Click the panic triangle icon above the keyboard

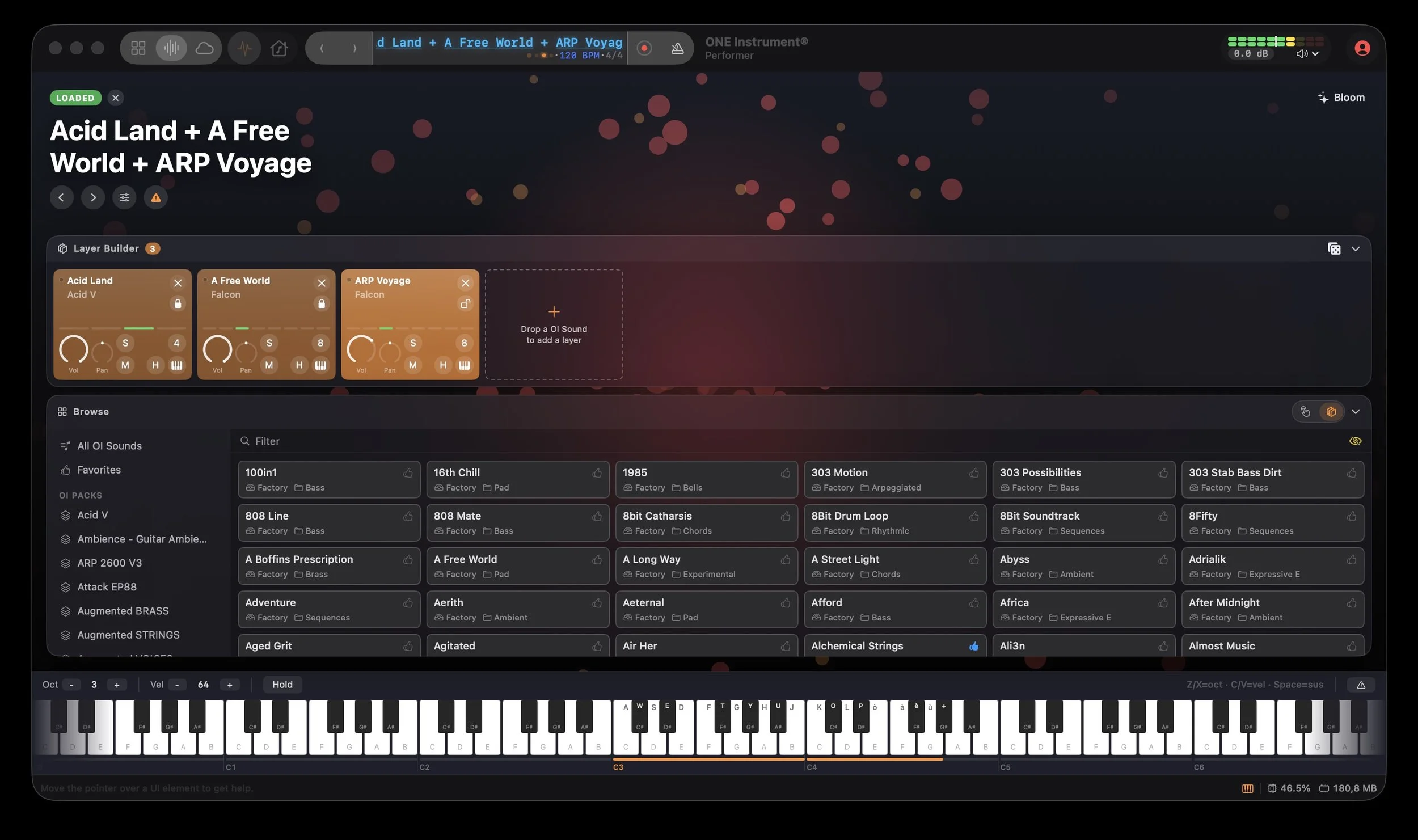pos(1361,685)
